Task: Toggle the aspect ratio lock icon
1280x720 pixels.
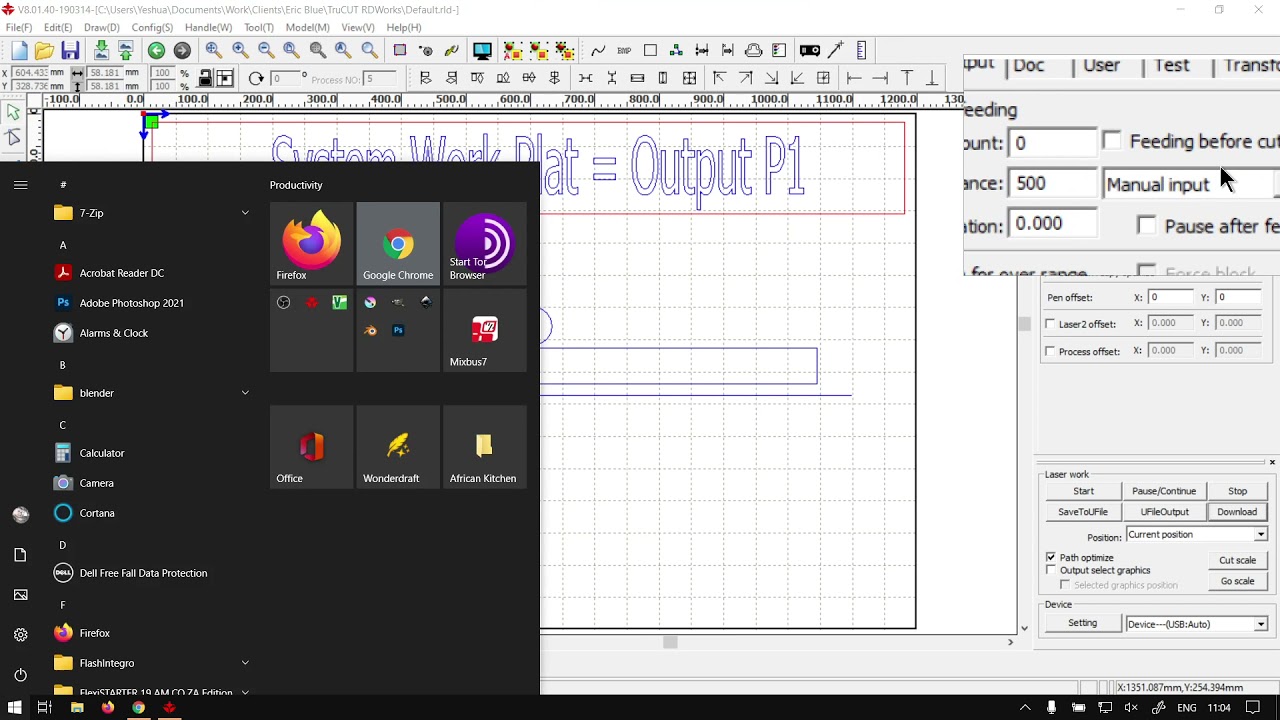Action: tap(205, 78)
